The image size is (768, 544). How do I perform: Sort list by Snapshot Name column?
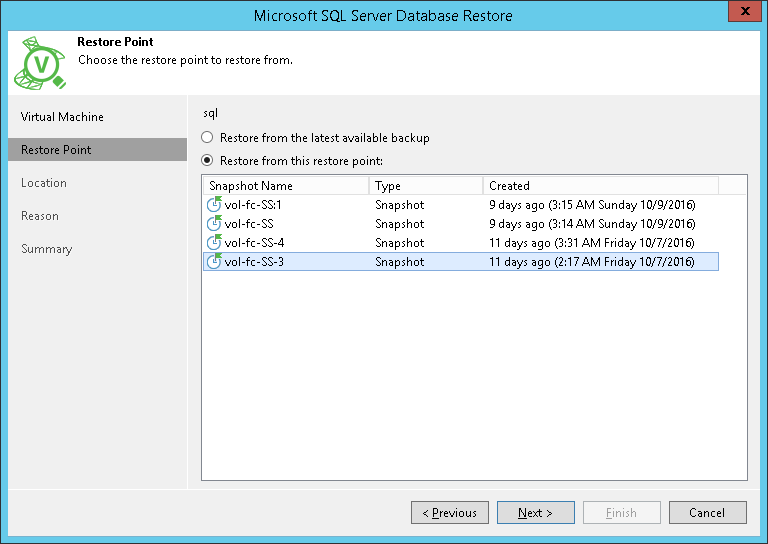285,186
